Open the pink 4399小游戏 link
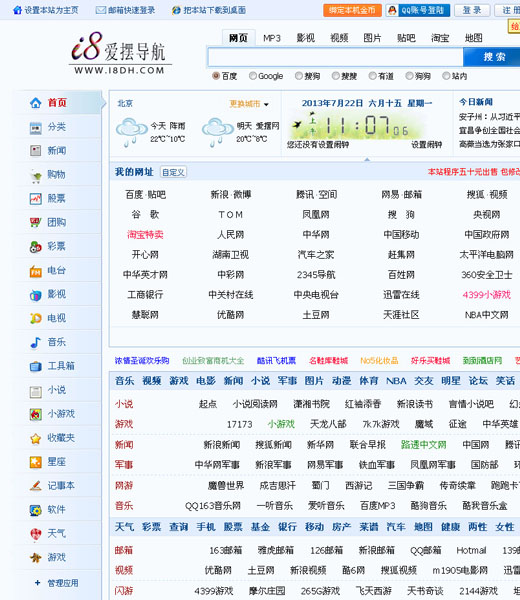Screen dimensions: 520x600 tap(486, 295)
